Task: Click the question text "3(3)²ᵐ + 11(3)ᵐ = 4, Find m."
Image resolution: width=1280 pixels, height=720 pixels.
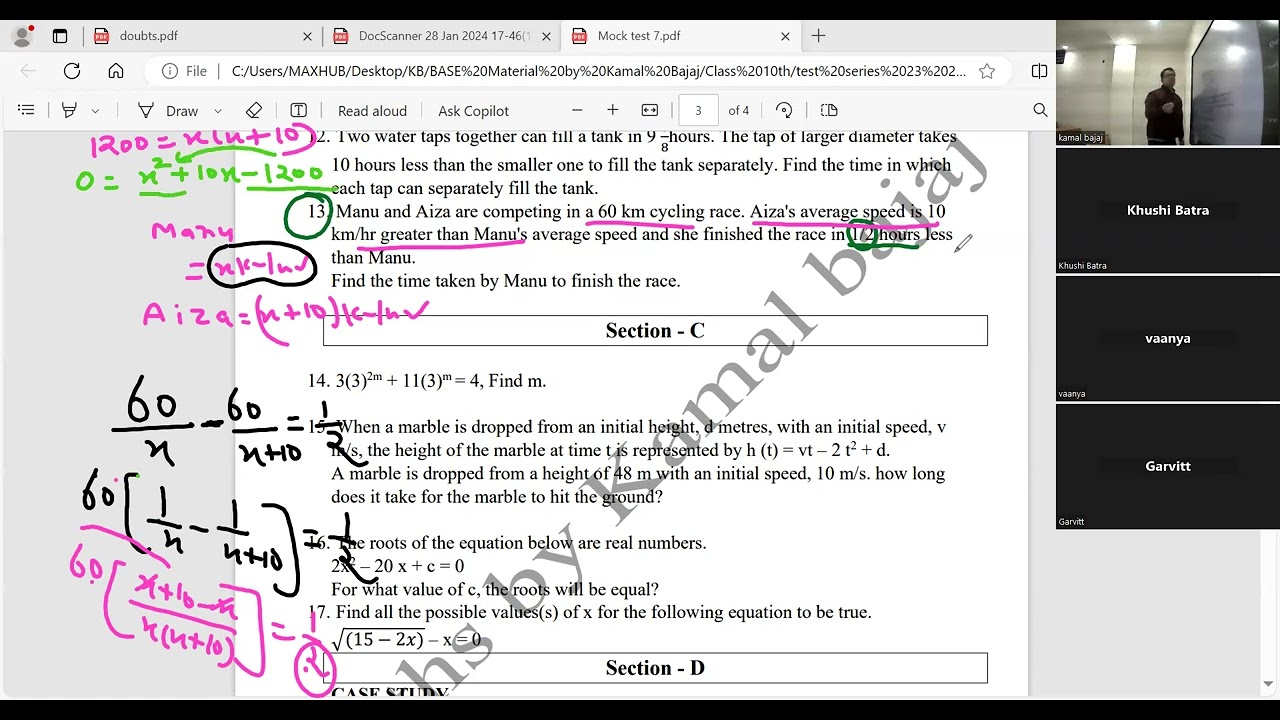Action: (441, 380)
